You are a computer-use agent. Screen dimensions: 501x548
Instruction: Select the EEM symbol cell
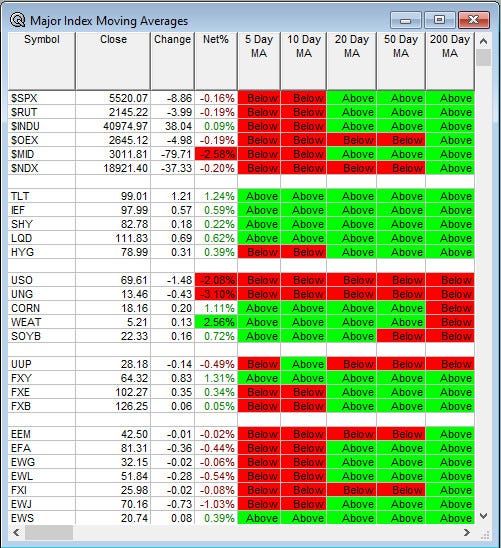[42, 434]
